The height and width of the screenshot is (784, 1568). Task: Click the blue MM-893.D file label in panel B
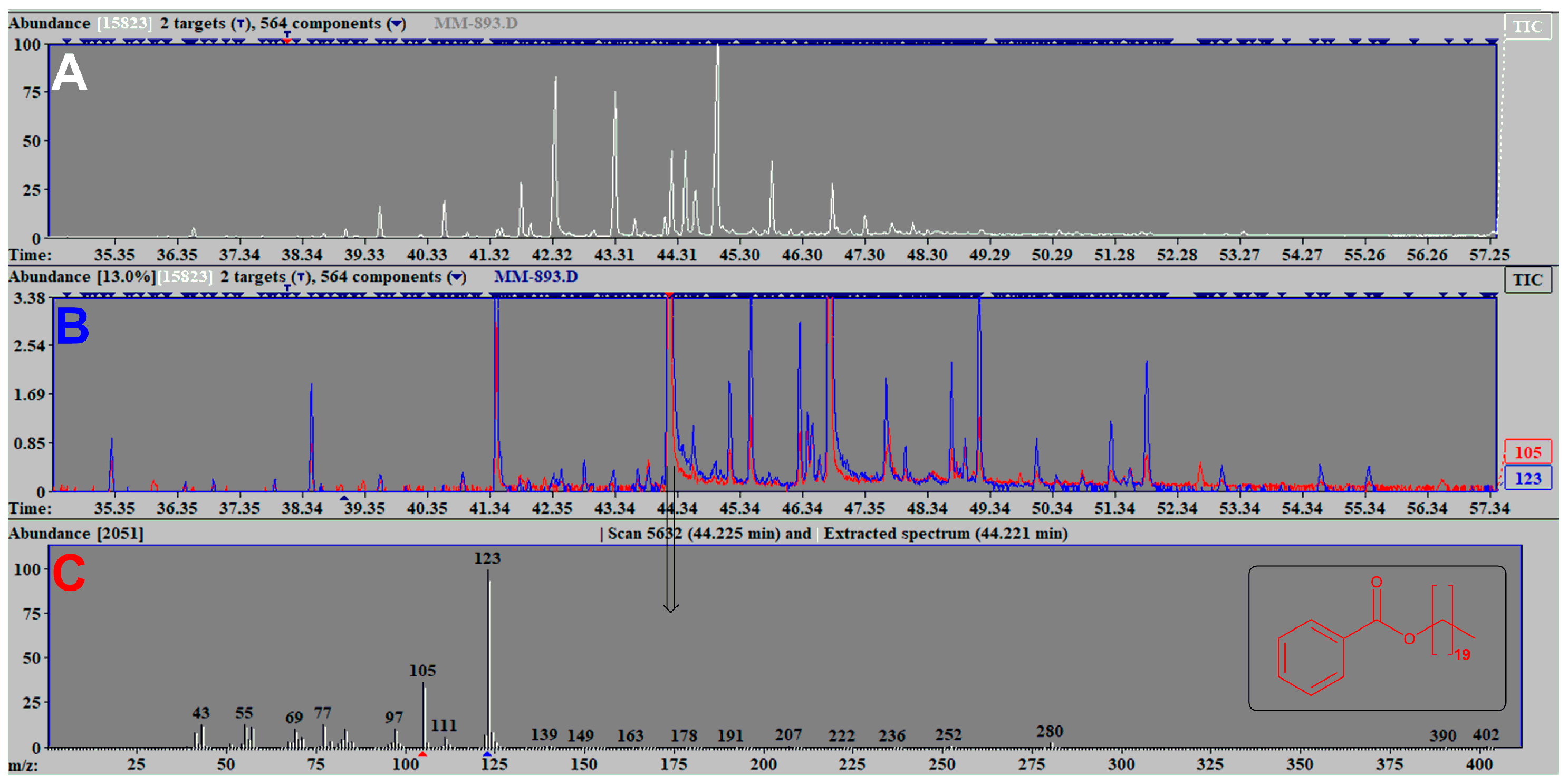tap(536, 277)
